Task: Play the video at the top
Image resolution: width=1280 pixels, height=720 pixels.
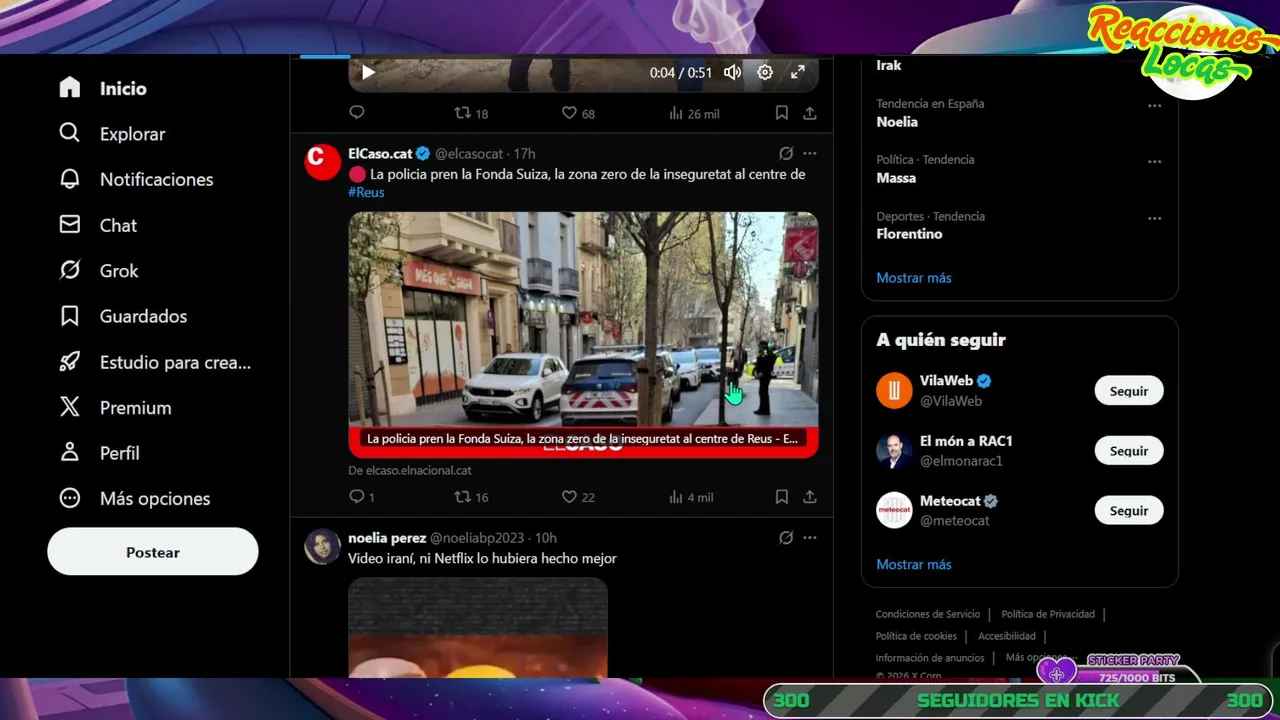Action: tap(368, 72)
